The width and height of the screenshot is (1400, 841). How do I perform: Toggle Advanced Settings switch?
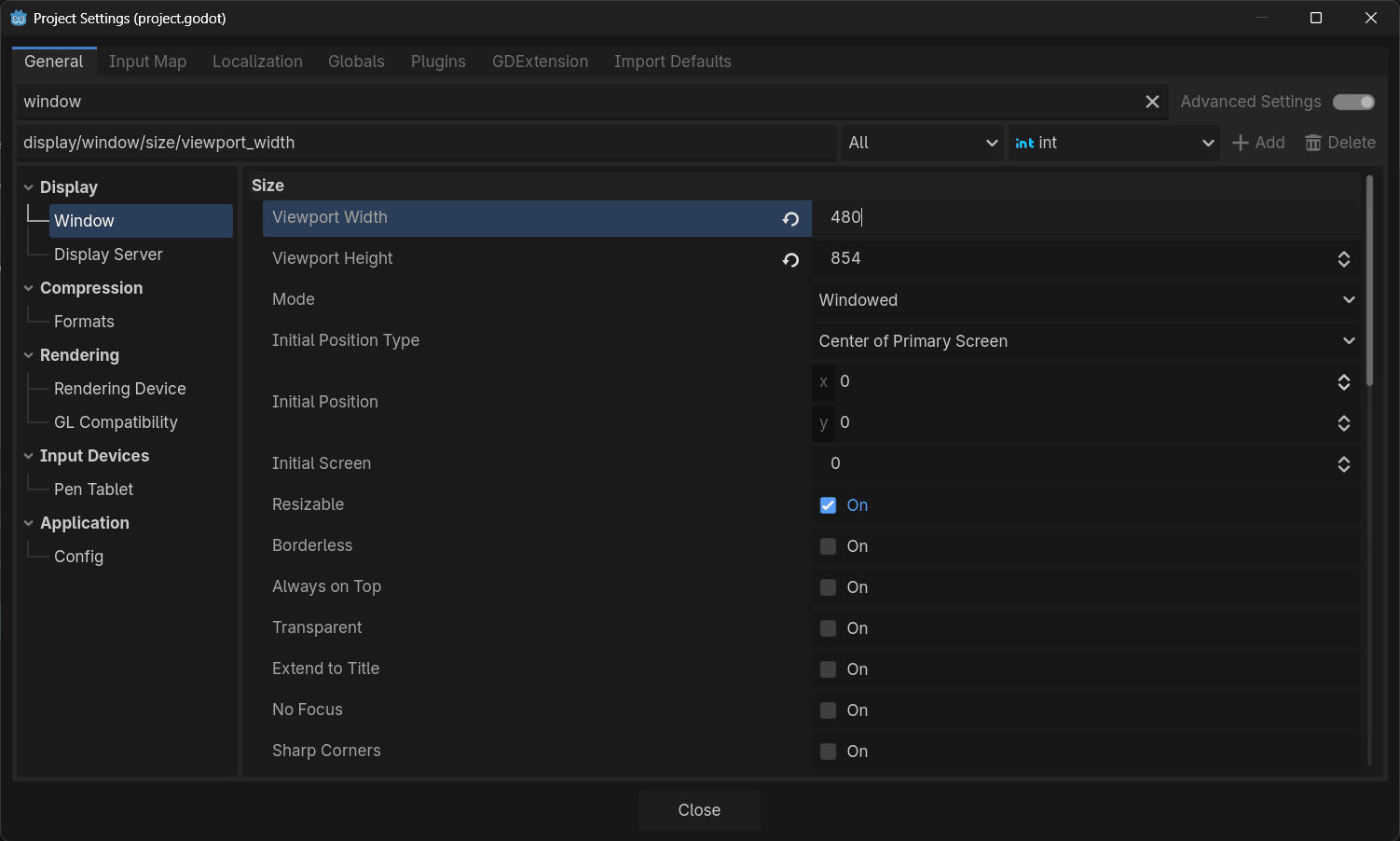(x=1353, y=102)
